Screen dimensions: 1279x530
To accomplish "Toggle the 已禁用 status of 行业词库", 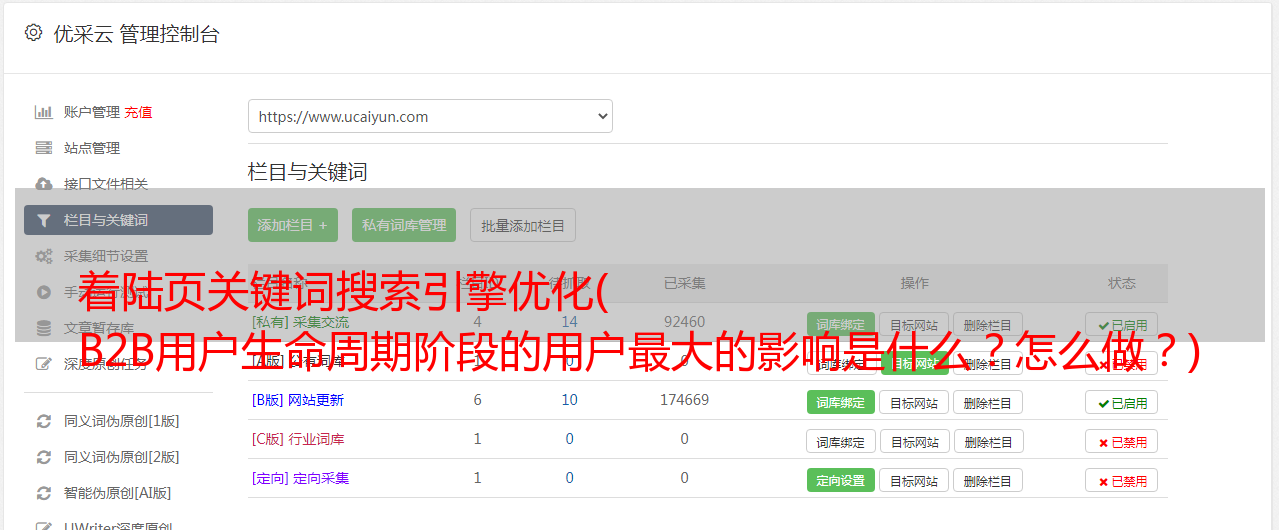I will tap(1122, 441).
